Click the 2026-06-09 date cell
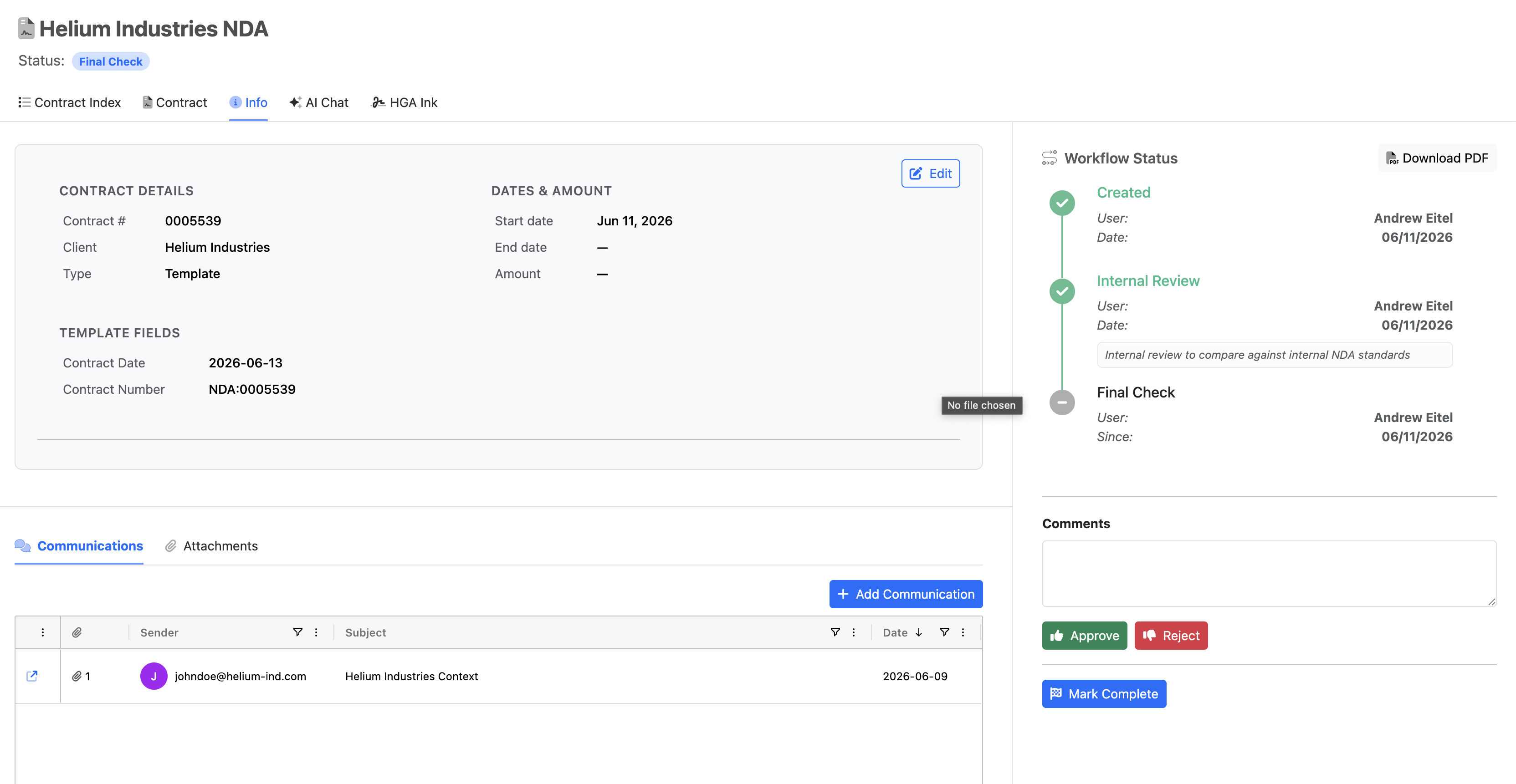The height and width of the screenshot is (784, 1516). coord(915,677)
